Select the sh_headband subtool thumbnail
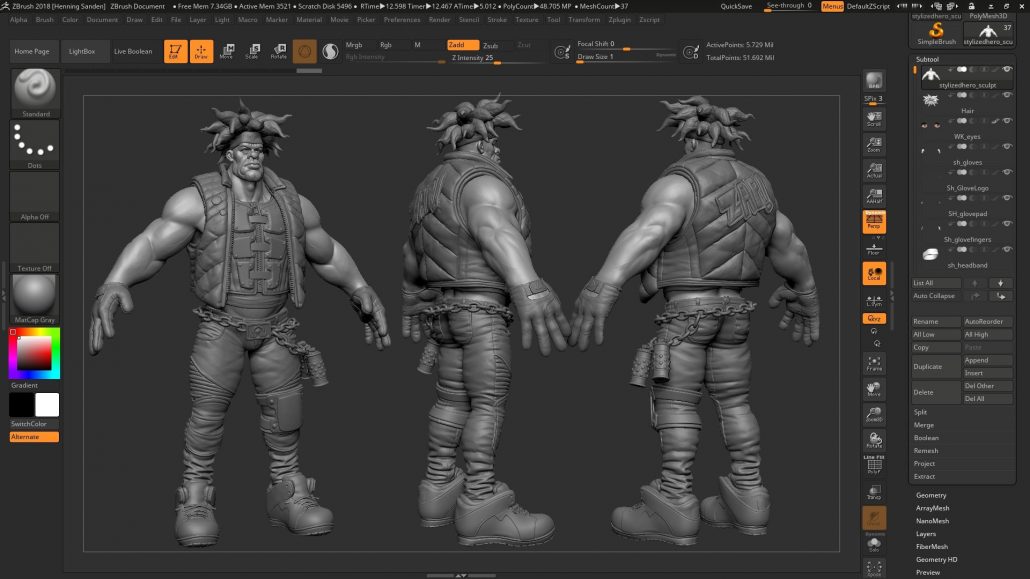 [x=930, y=254]
